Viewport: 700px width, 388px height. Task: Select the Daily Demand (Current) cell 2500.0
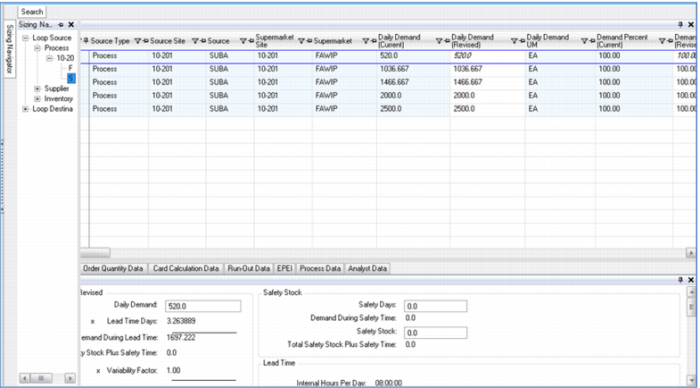(x=413, y=109)
